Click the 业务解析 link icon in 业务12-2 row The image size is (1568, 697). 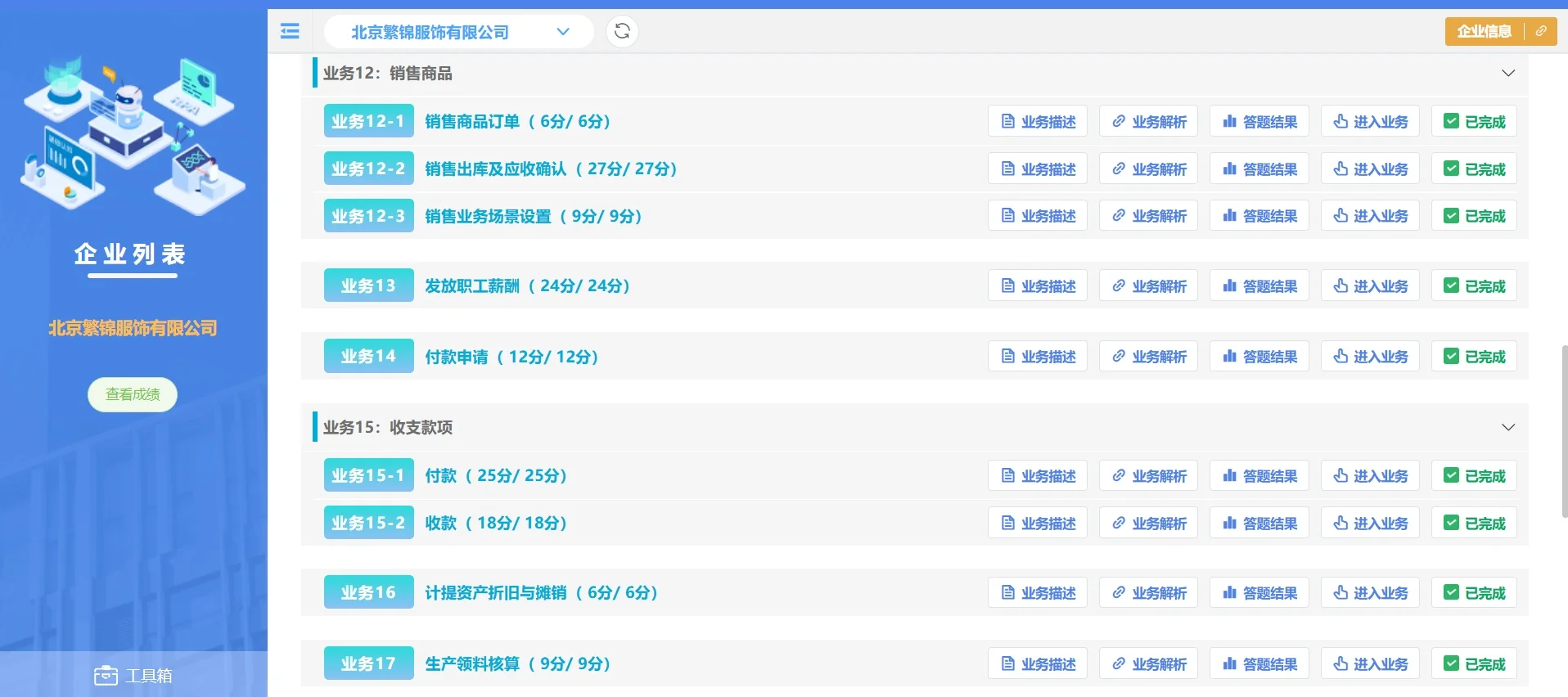(x=1119, y=169)
